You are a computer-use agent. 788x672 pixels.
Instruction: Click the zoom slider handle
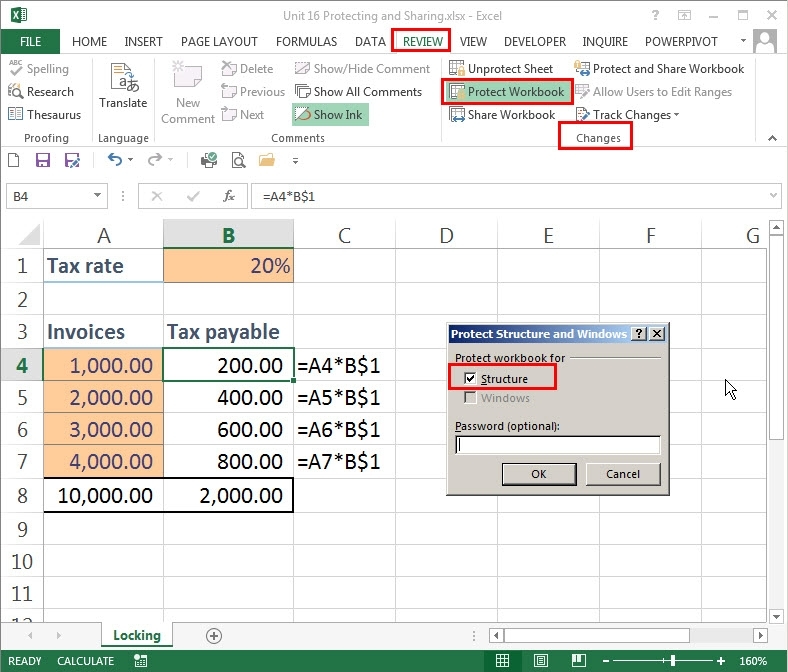672,661
